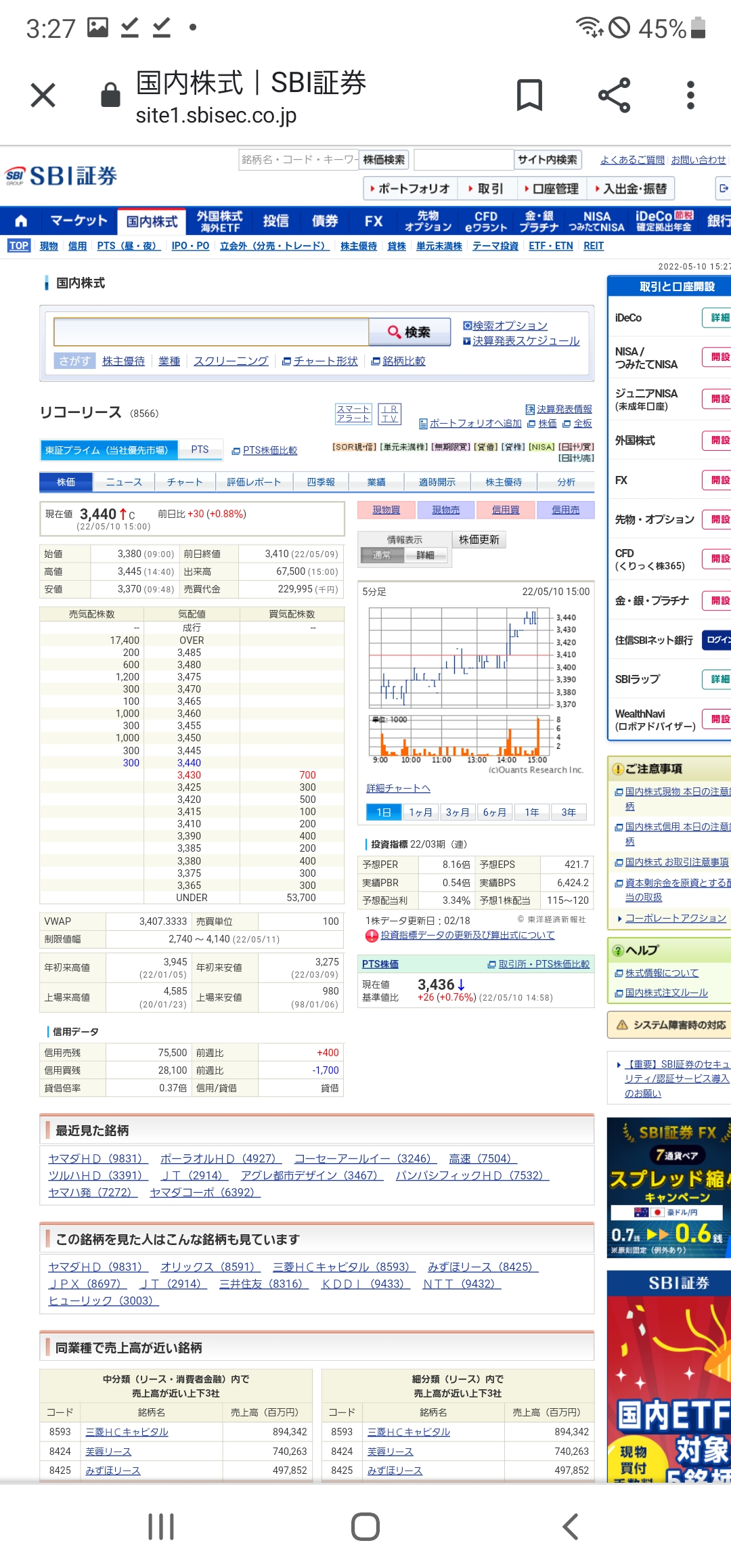Open the ポートフォリオ menu

[x=409, y=188]
